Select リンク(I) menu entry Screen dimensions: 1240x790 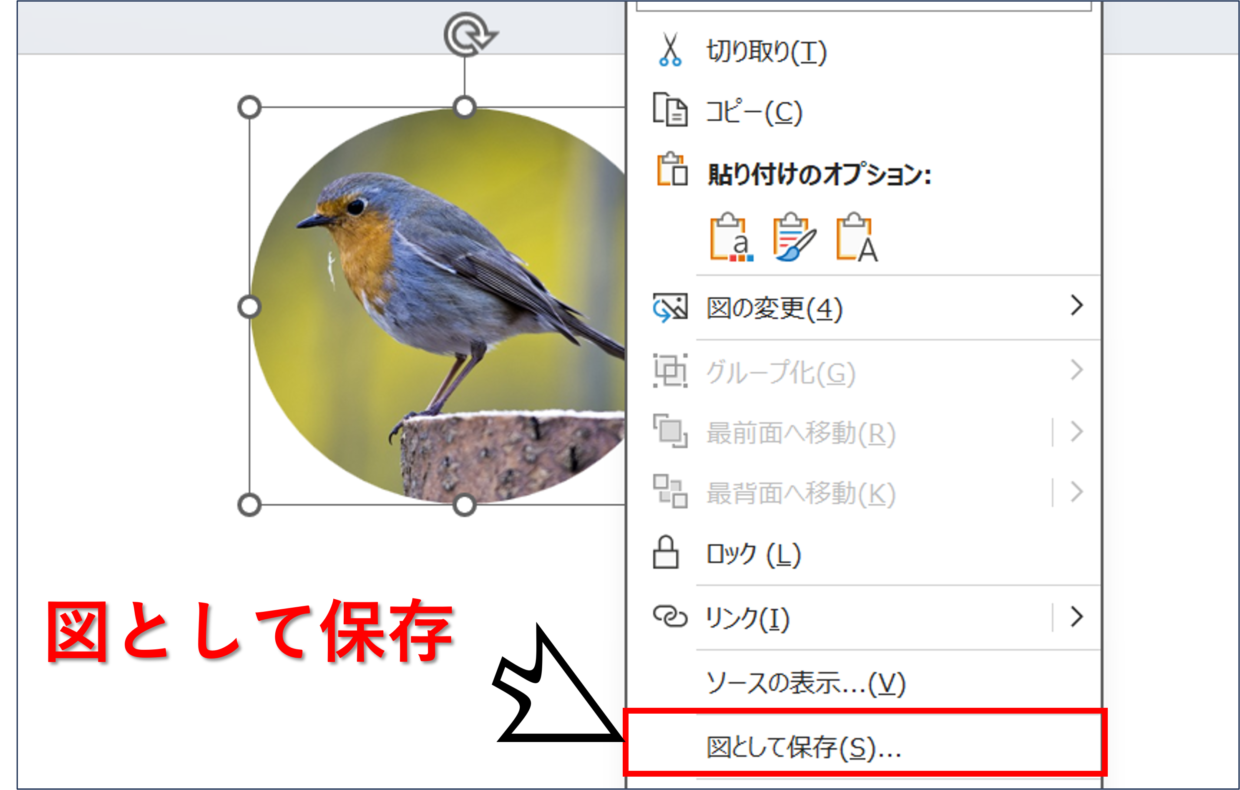(864, 618)
